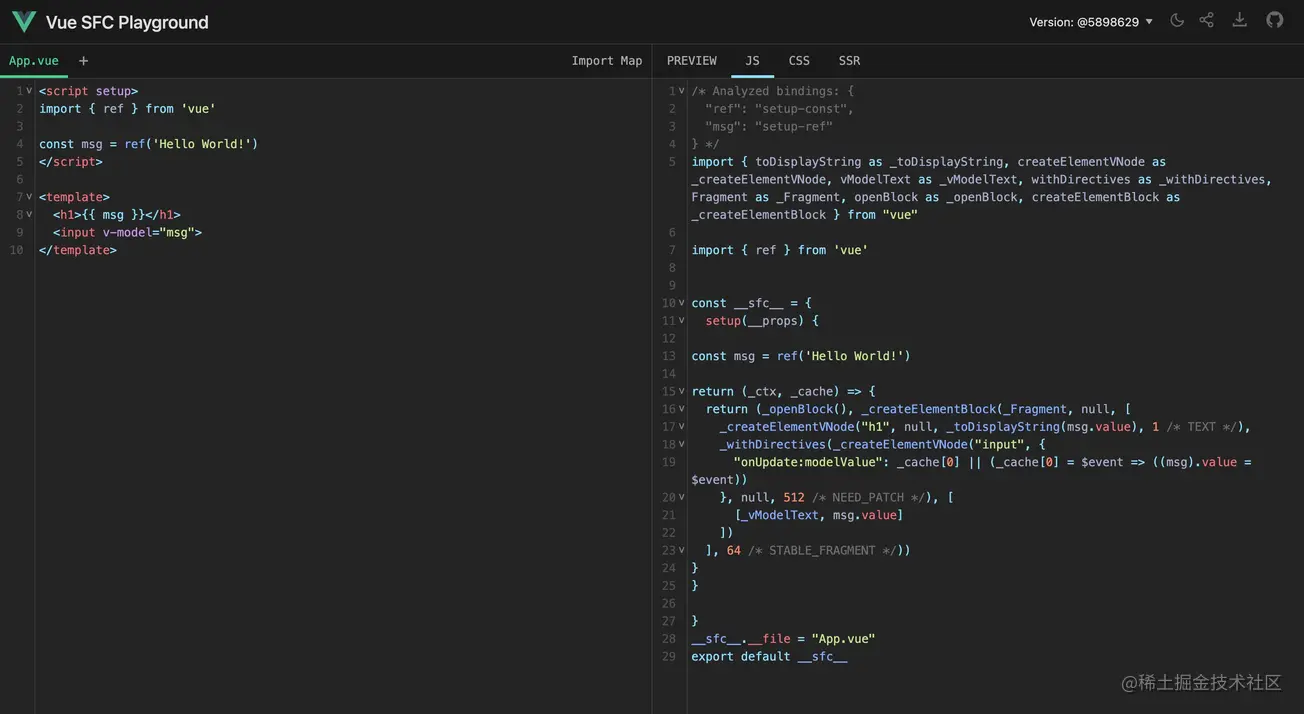Click v-model="msg" attribute in editor
Screen dimensions: 1304x714
point(149,232)
